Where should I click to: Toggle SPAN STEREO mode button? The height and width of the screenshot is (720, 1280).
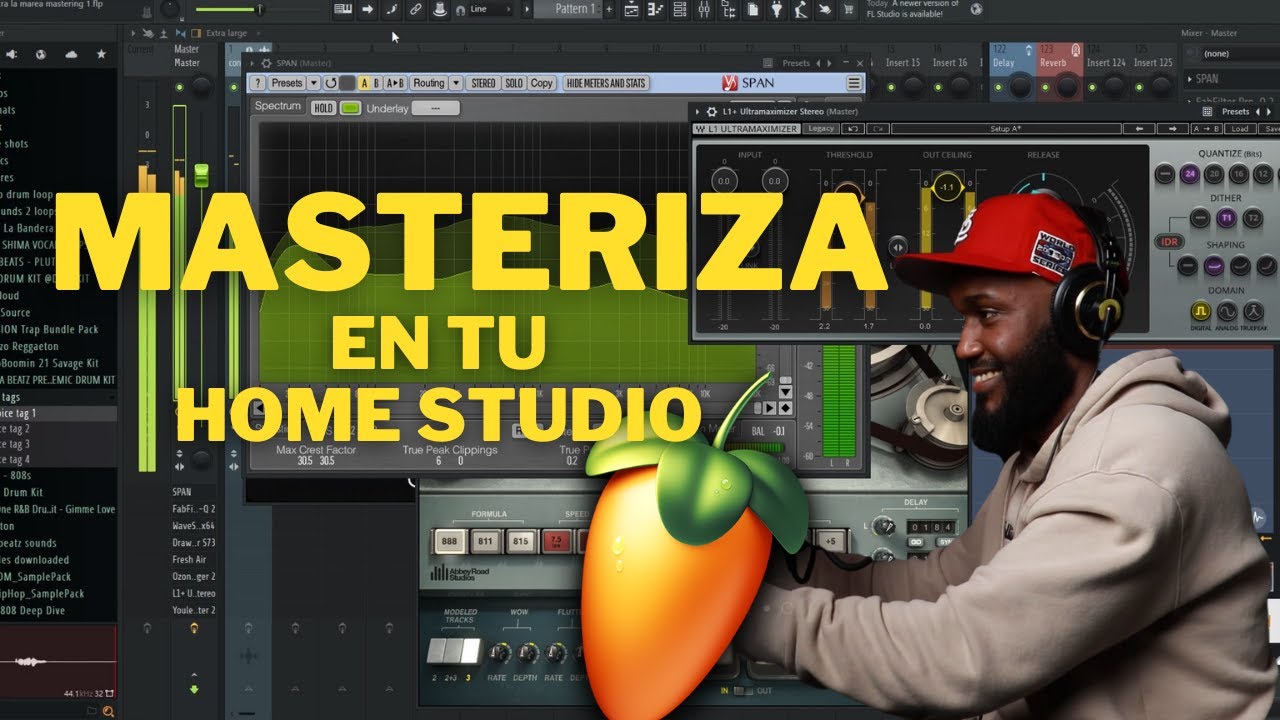pyautogui.click(x=484, y=83)
